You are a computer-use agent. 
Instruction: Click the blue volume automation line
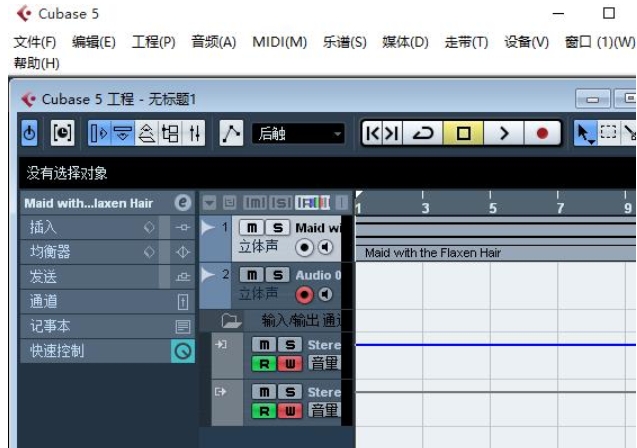tap(496, 345)
